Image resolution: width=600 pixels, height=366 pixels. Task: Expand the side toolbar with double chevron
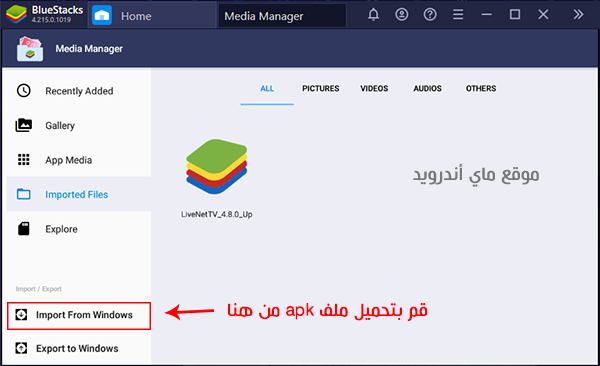[x=578, y=15]
